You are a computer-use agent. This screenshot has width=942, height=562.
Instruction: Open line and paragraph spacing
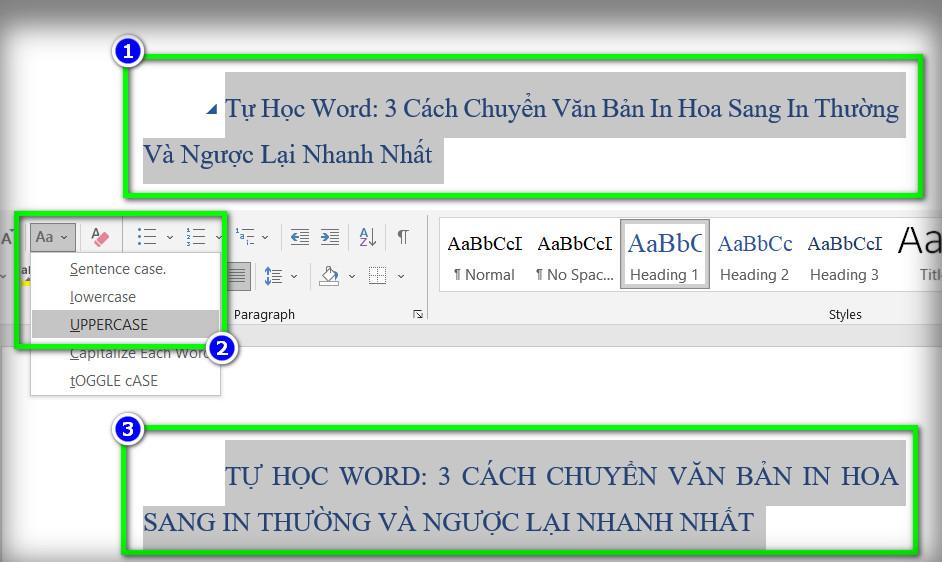tap(273, 276)
